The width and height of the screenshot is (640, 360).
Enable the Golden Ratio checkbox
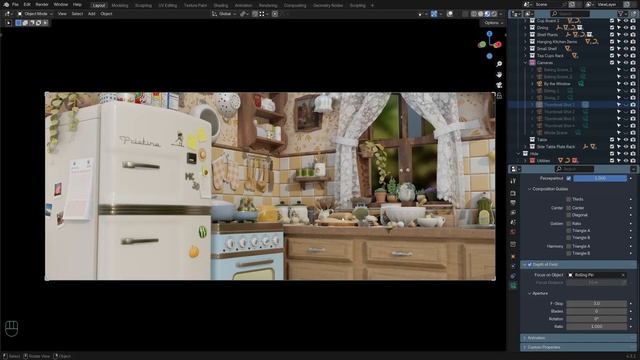pyautogui.click(x=569, y=224)
